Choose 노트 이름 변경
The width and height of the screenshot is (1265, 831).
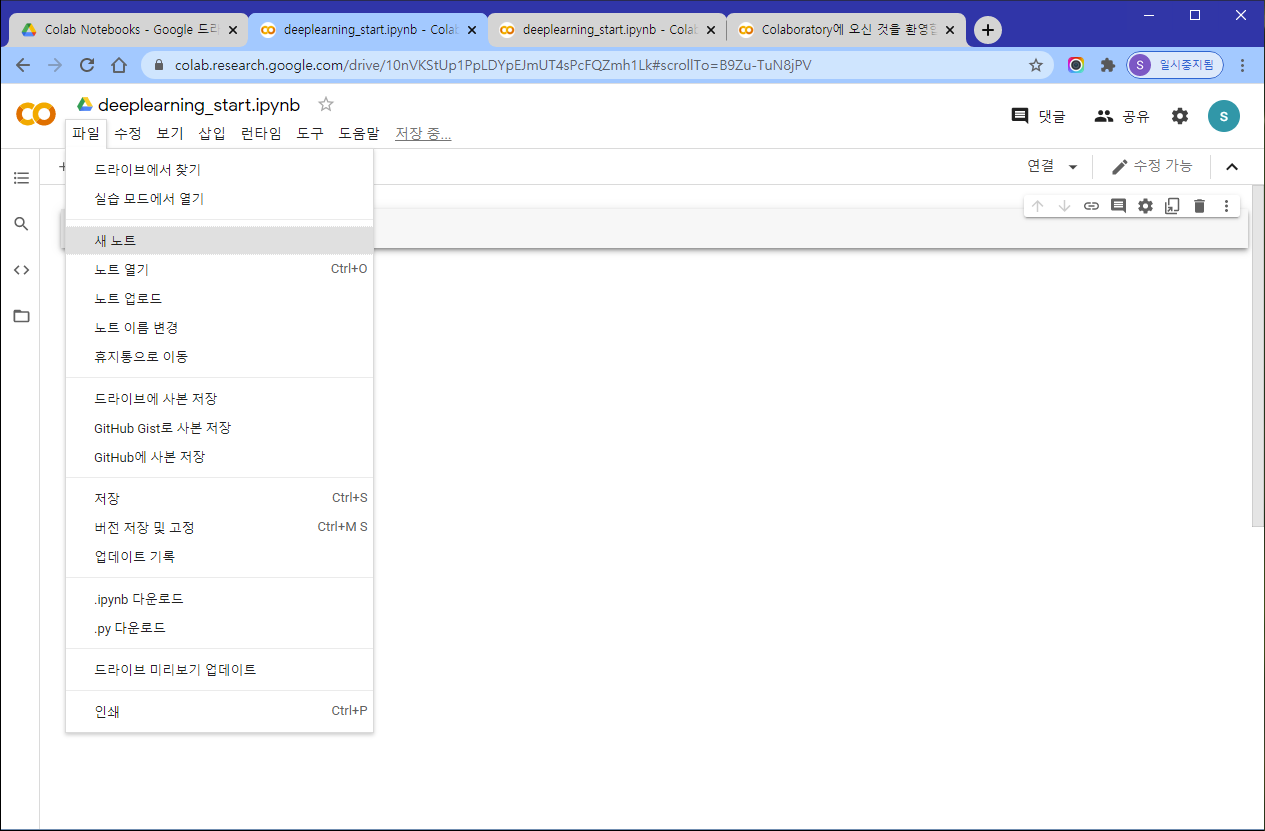click(x=219, y=327)
